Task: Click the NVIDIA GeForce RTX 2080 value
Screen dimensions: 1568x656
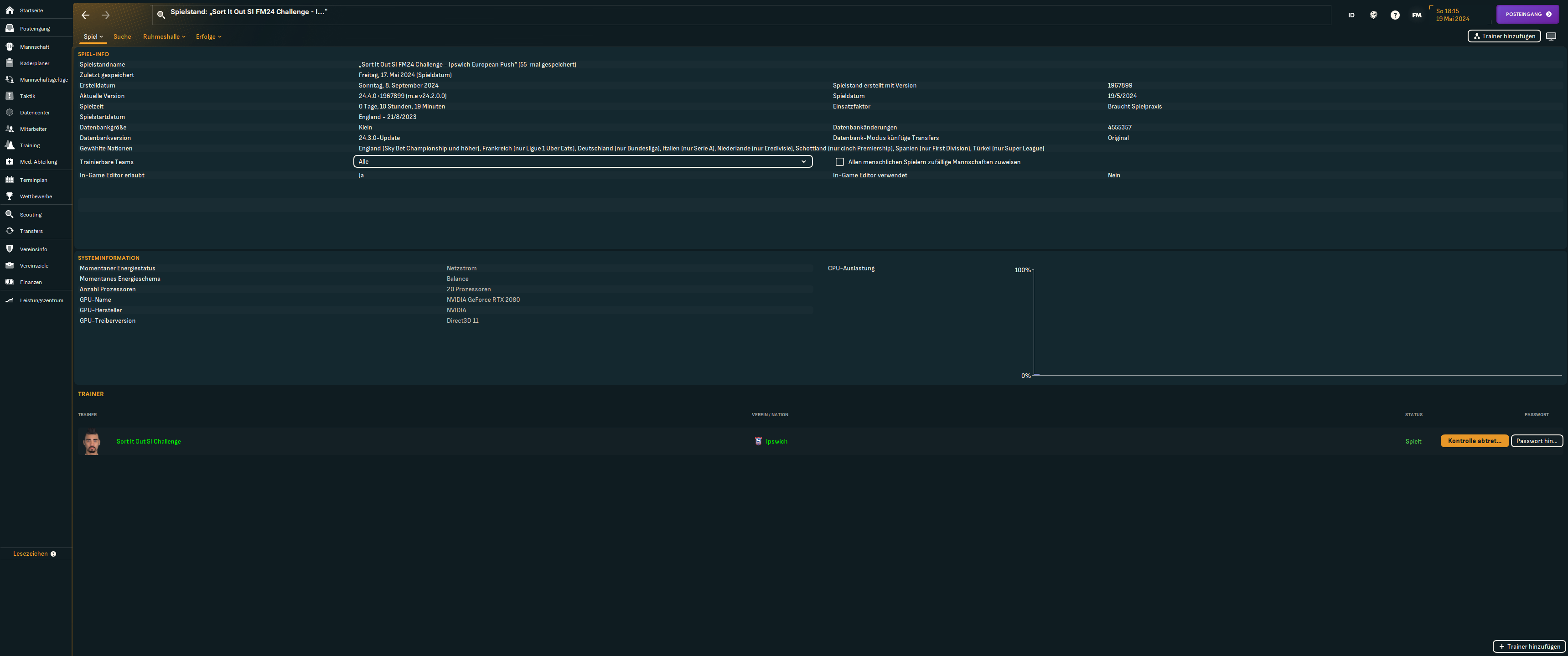Action: 483,300
